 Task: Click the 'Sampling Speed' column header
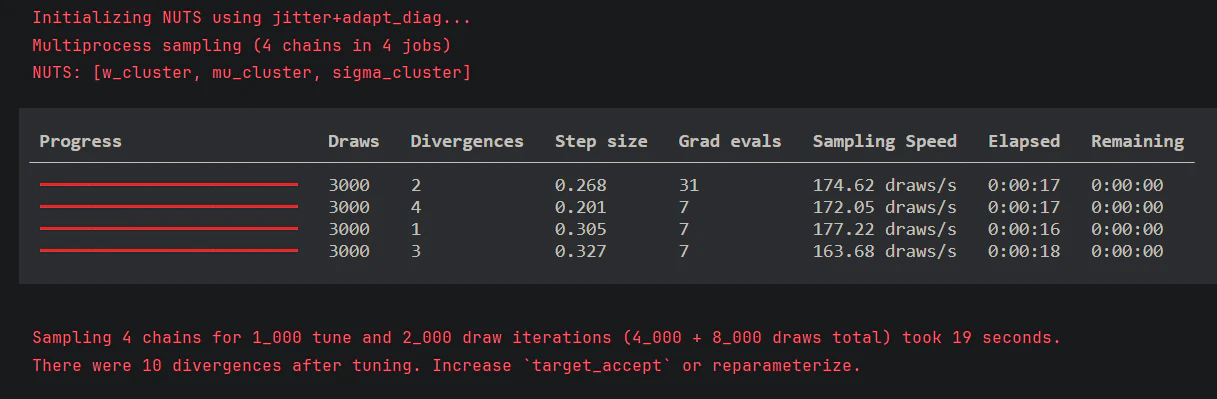[x=885, y=141]
